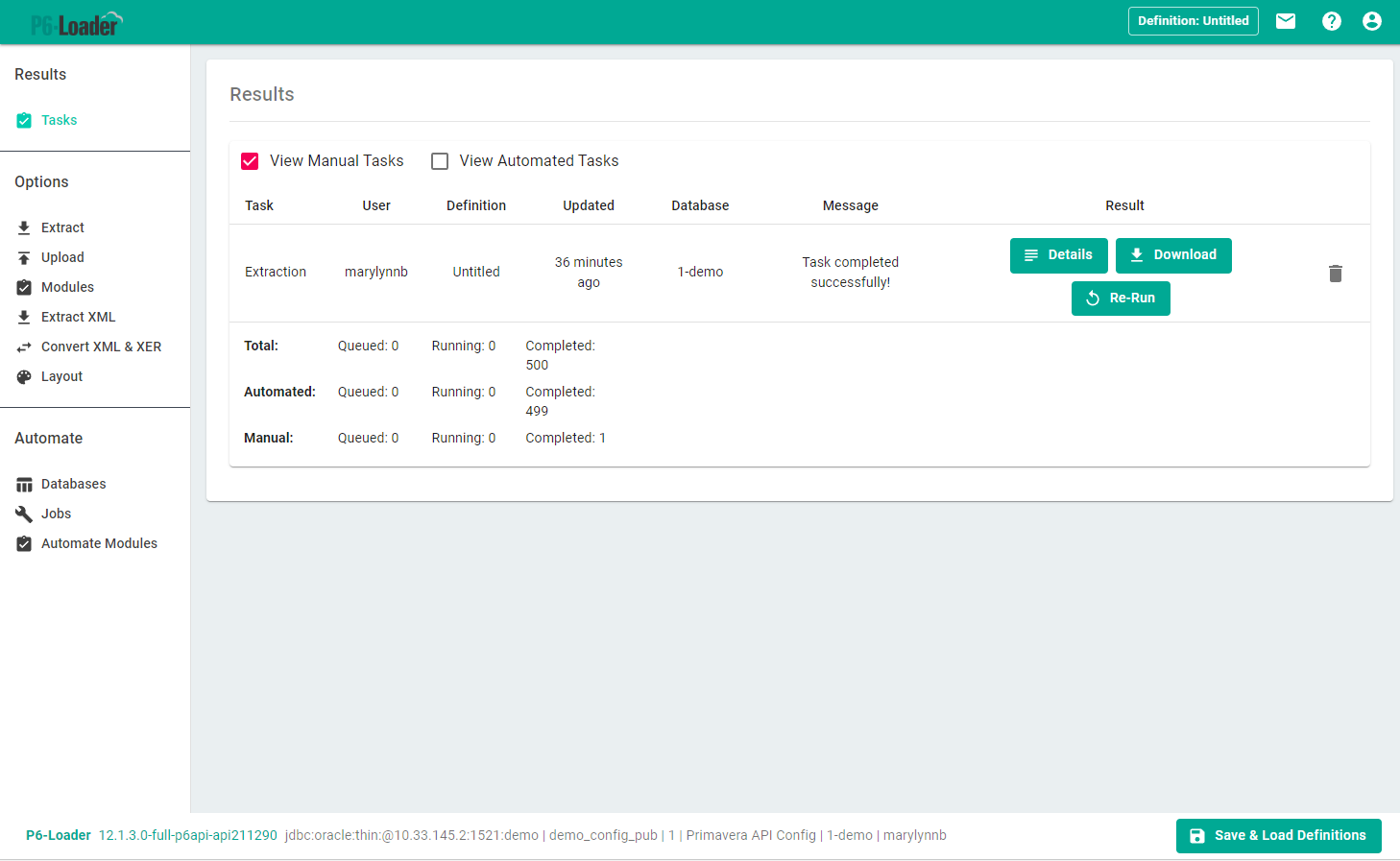
Task: Click the Layout palette icon
Action: tap(24, 377)
